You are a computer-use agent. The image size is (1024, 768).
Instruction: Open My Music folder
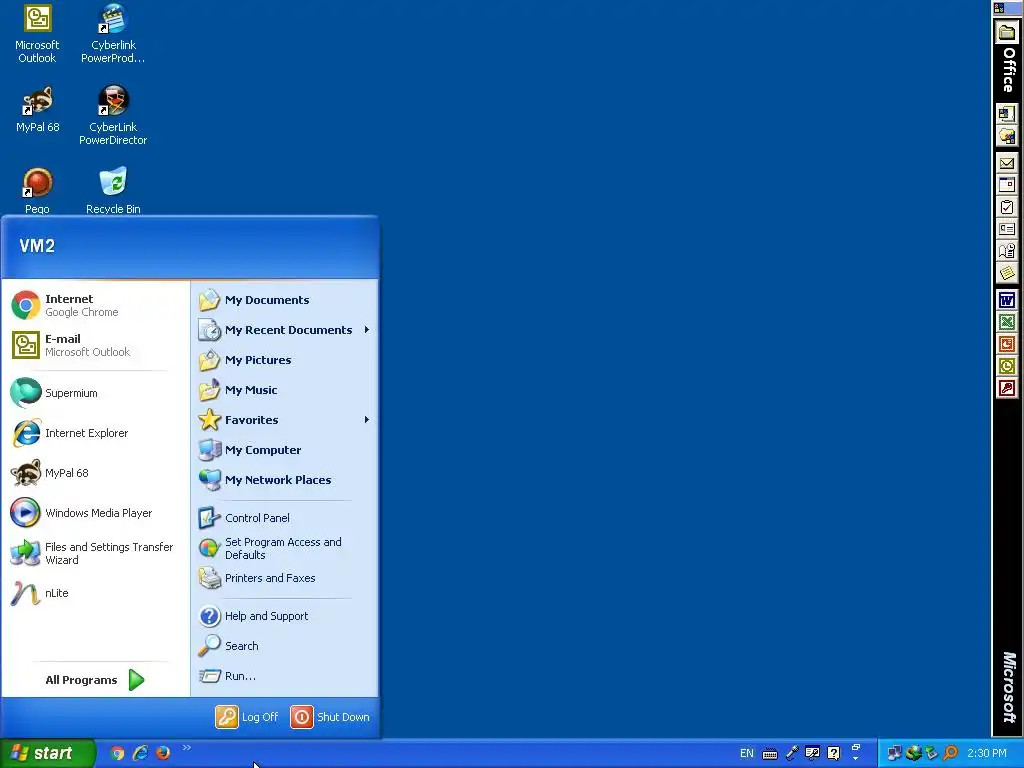(x=285, y=390)
